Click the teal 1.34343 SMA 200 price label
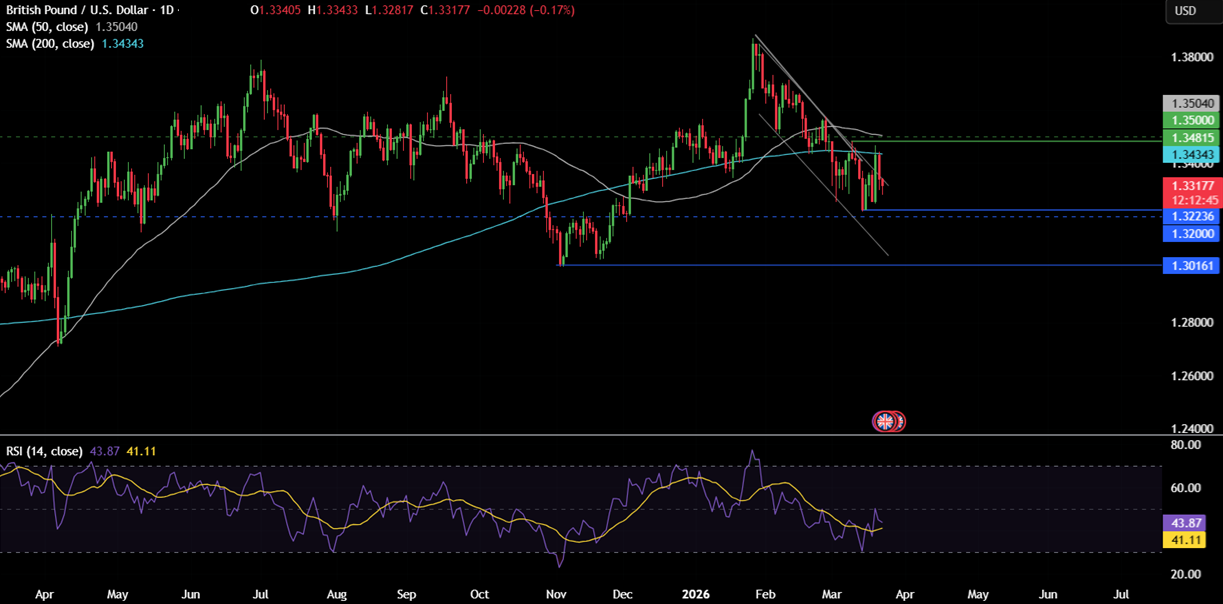The height and width of the screenshot is (604, 1223). (1191, 155)
